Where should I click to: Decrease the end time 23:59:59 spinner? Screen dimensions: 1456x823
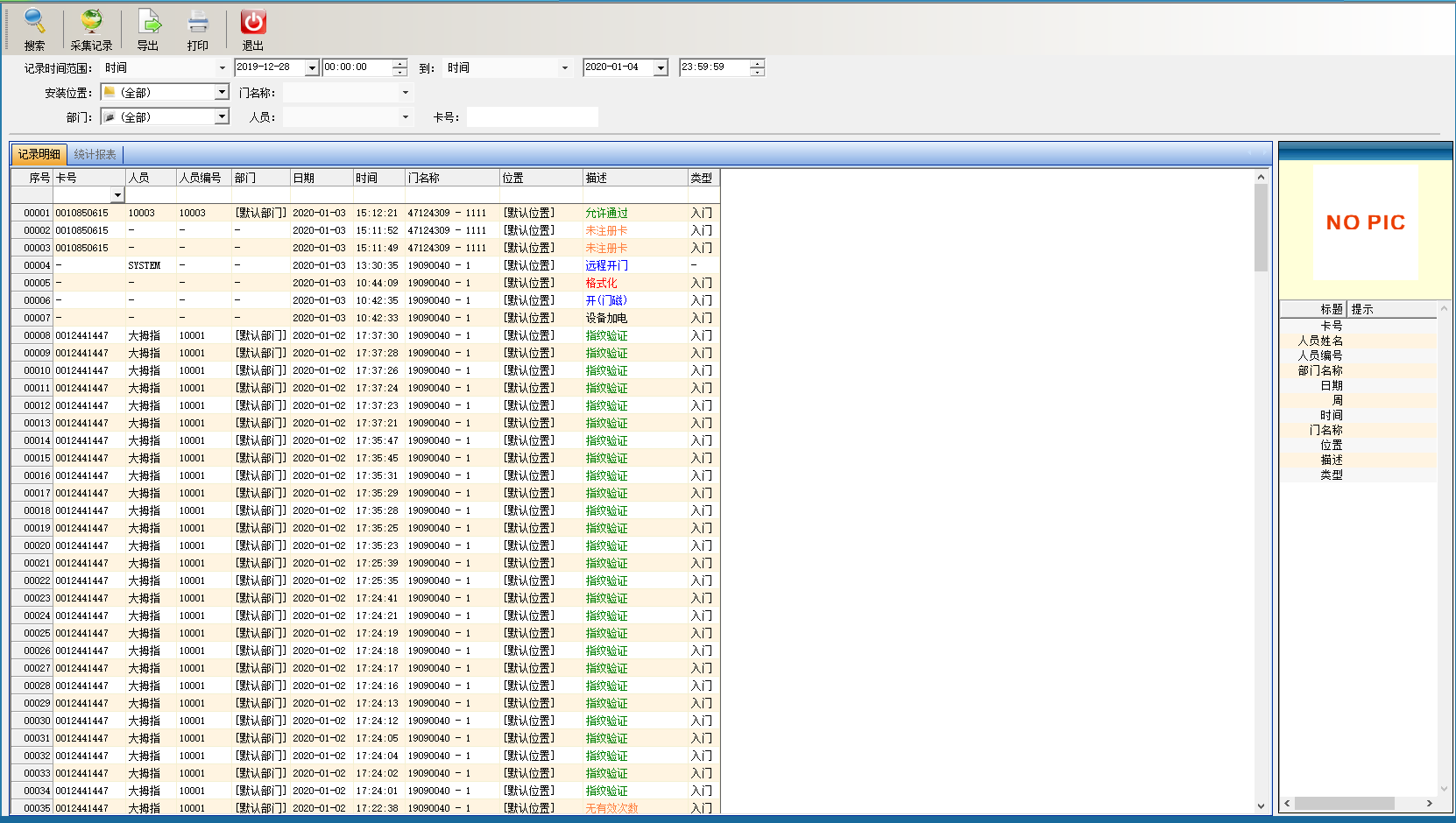757,72
